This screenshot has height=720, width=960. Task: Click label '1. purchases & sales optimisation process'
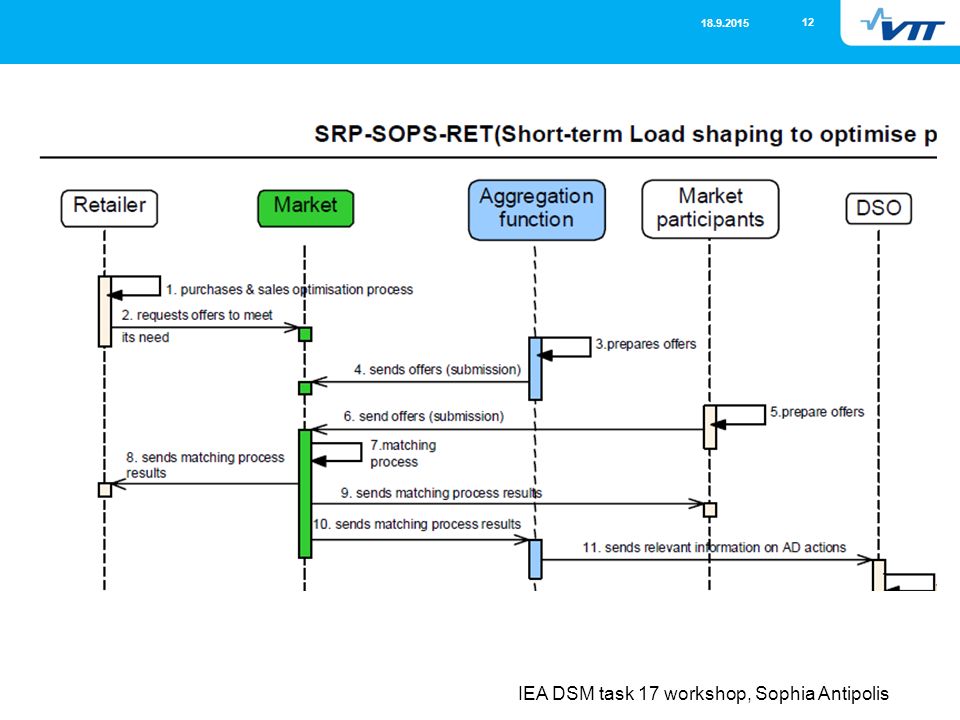(290, 289)
